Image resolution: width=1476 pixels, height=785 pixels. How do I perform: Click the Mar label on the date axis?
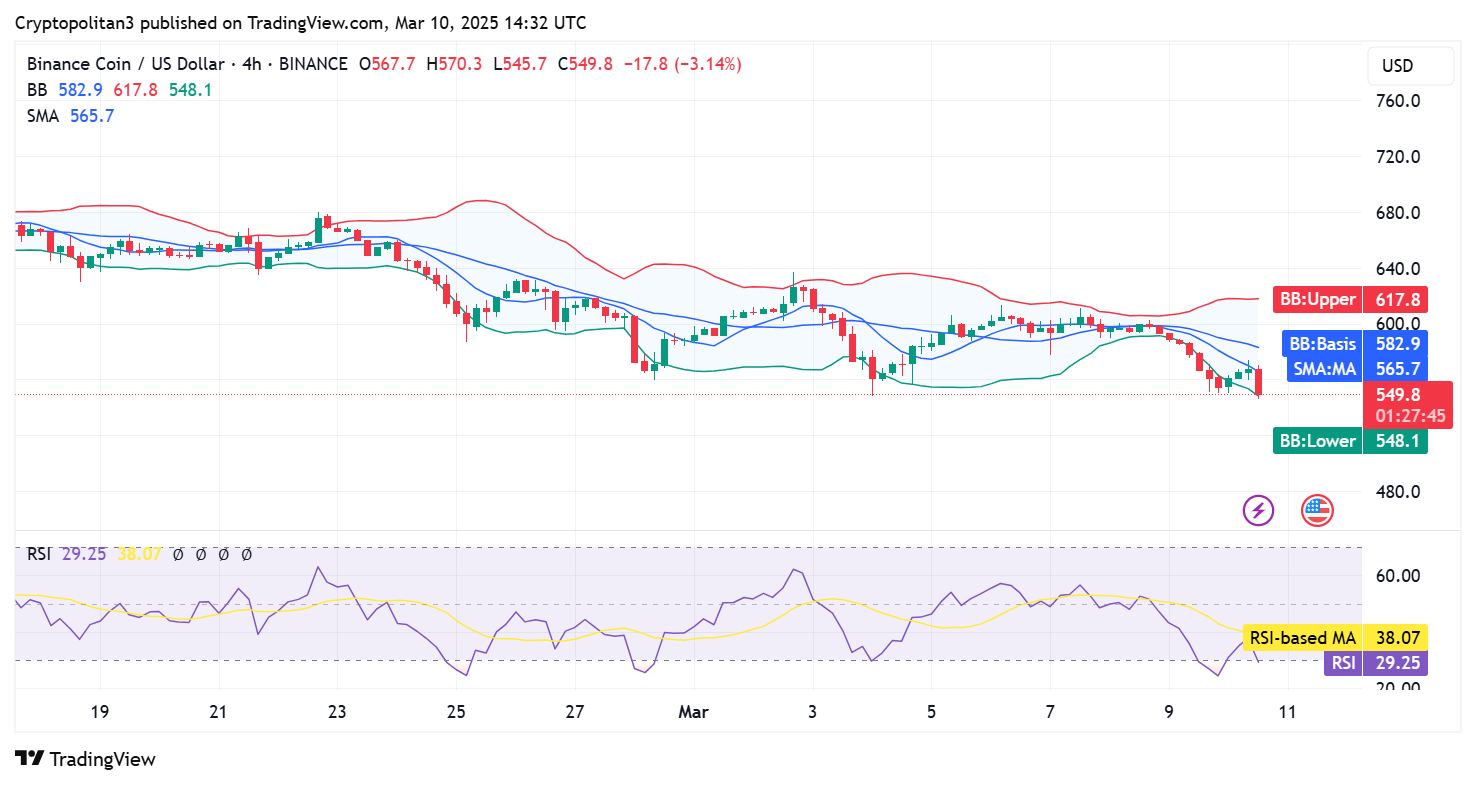[692, 712]
